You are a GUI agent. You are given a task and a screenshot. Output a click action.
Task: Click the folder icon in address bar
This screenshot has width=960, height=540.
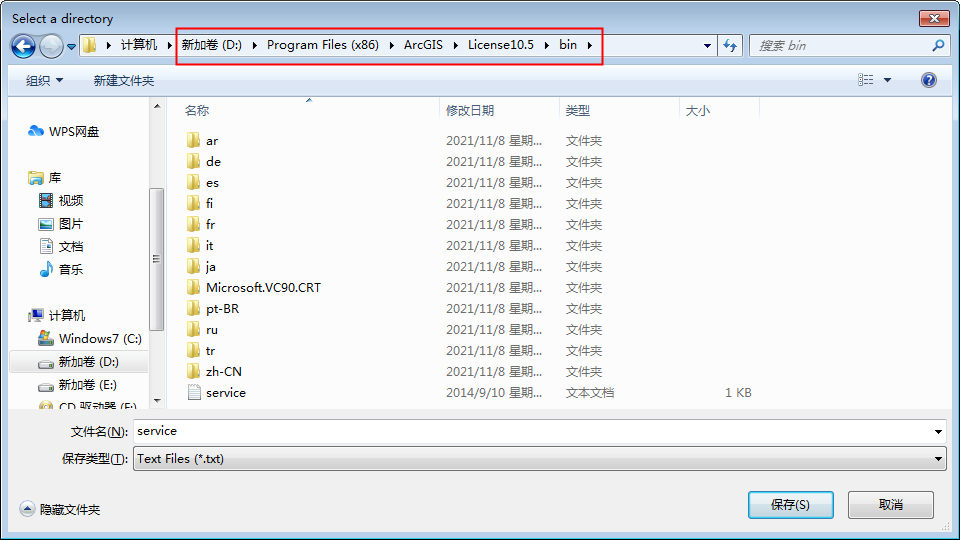click(x=90, y=45)
